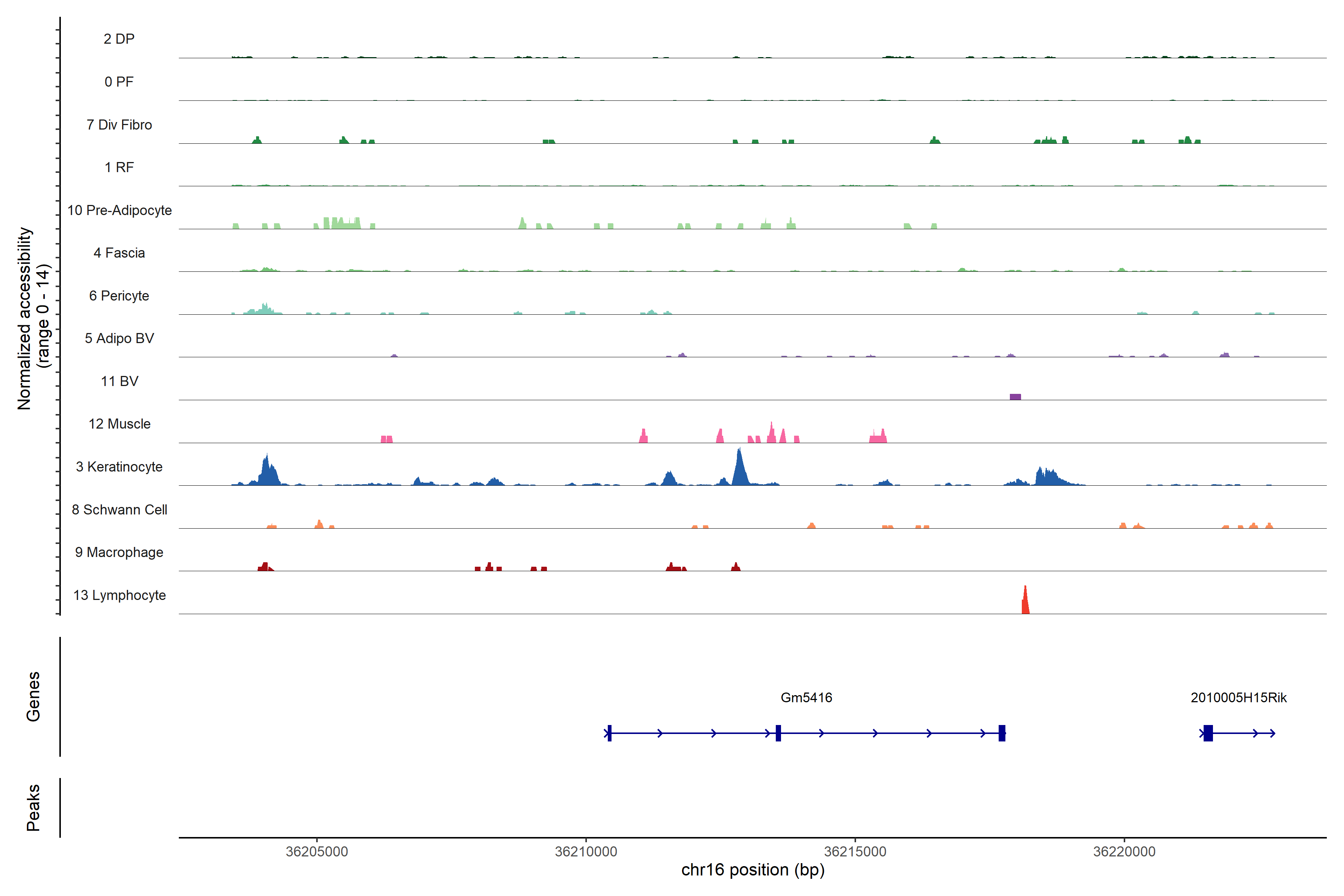Click the first exon of Gm5416
The image size is (1344, 896).
(x=609, y=733)
